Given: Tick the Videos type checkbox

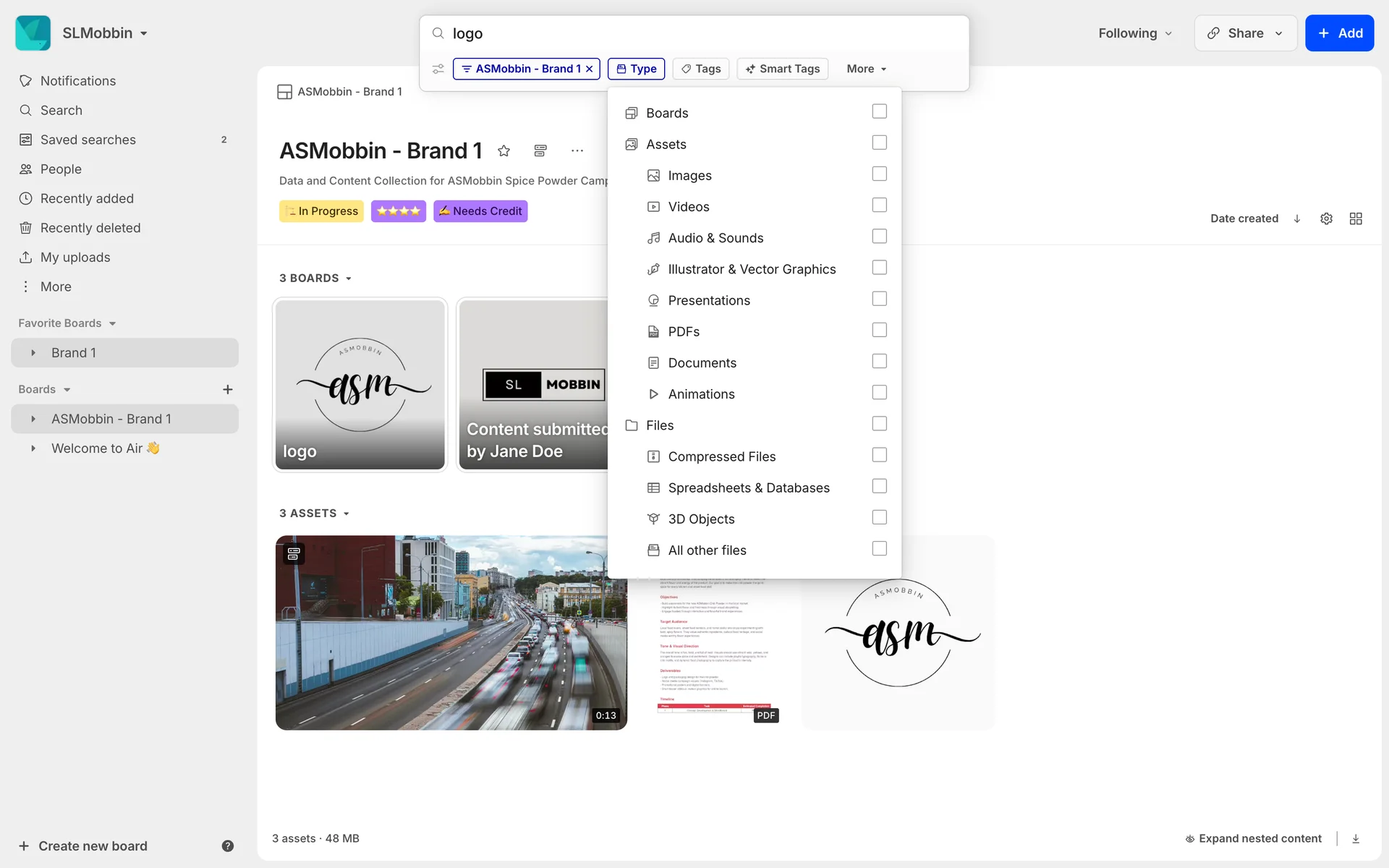Looking at the screenshot, I should tap(879, 205).
